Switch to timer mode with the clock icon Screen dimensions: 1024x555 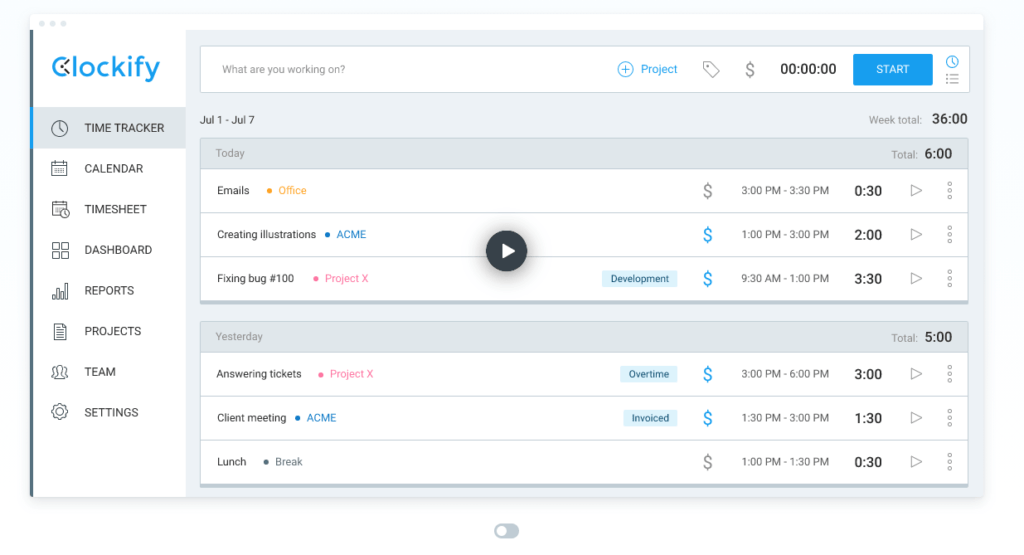pyautogui.click(x=952, y=62)
